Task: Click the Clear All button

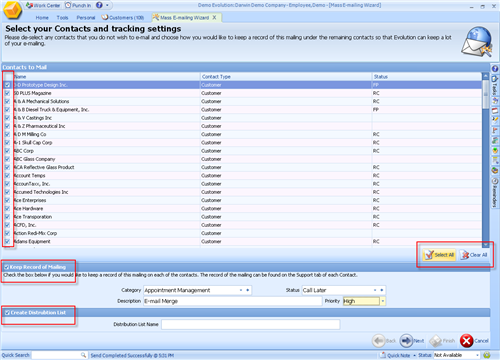Action: click(x=474, y=255)
